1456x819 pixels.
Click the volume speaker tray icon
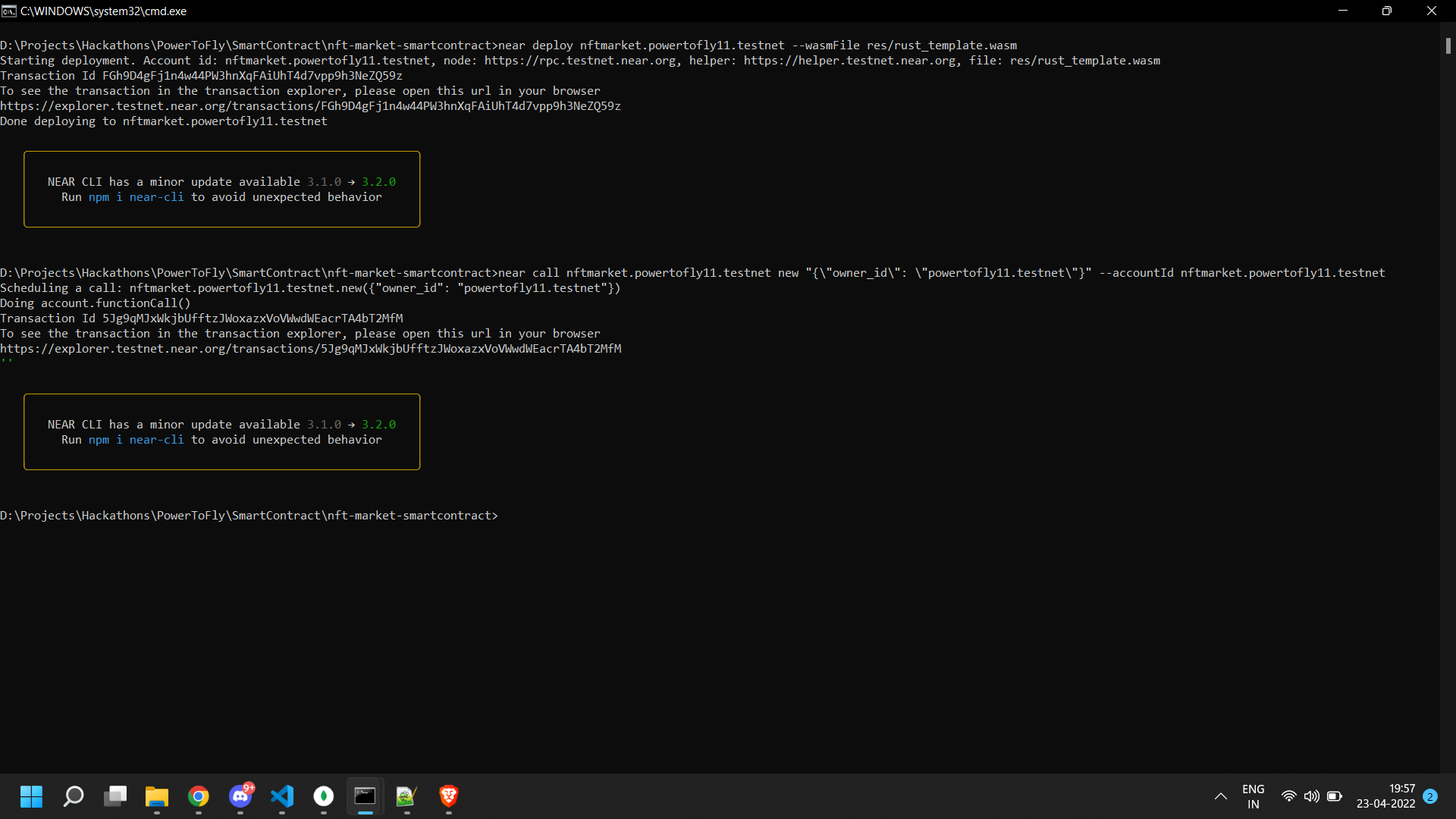click(1311, 796)
